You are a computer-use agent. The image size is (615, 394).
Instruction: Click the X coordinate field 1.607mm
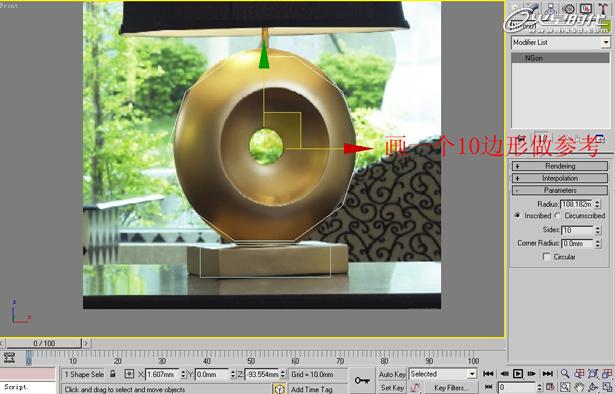162,374
